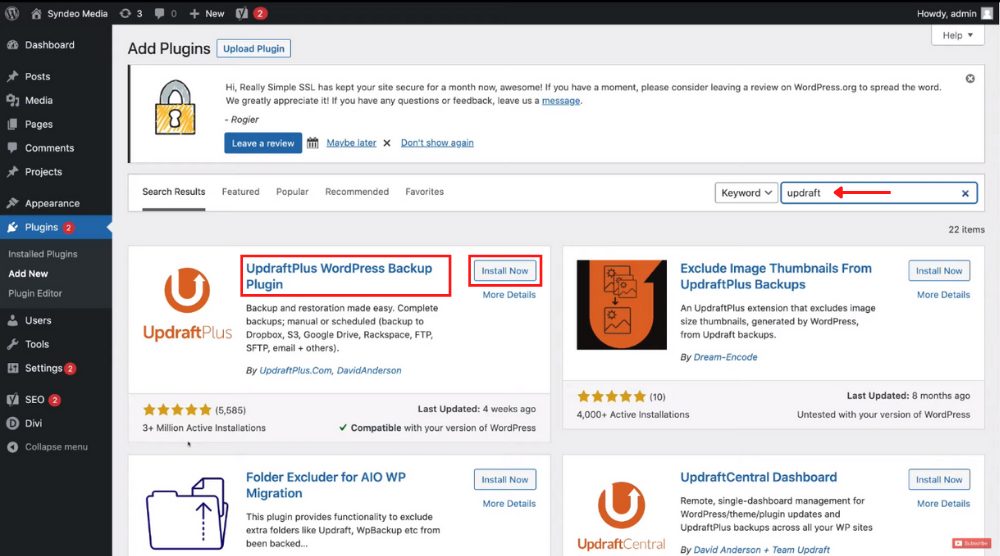Clear the updraft search field
This screenshot has width=1000, height=556.
pyautogui.click(x=965, y=193)
